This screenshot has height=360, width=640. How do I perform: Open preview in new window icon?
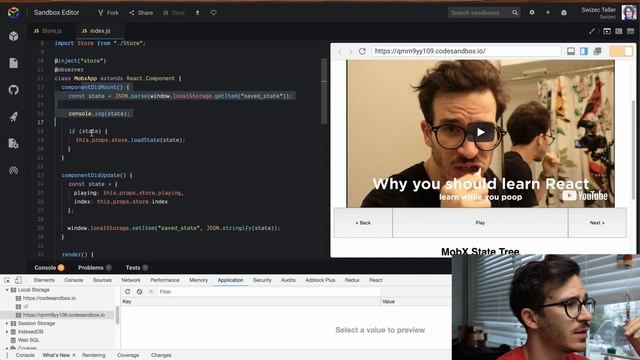(597, 51)
